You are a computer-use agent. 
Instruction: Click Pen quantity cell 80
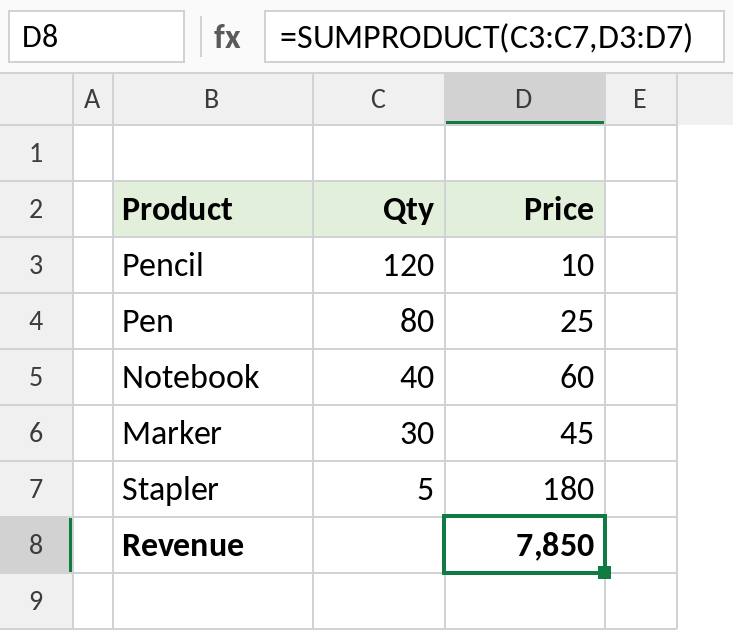(379, 321)
